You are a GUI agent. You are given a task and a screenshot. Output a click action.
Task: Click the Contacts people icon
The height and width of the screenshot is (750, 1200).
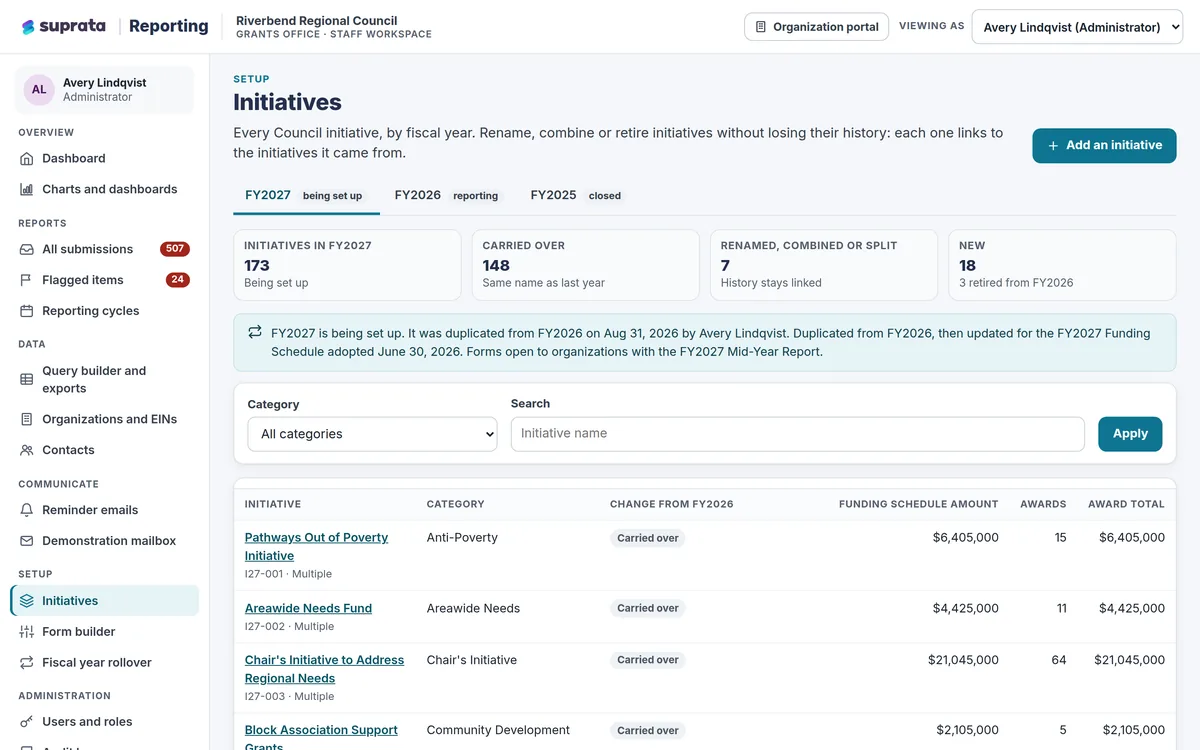(27, 450)
